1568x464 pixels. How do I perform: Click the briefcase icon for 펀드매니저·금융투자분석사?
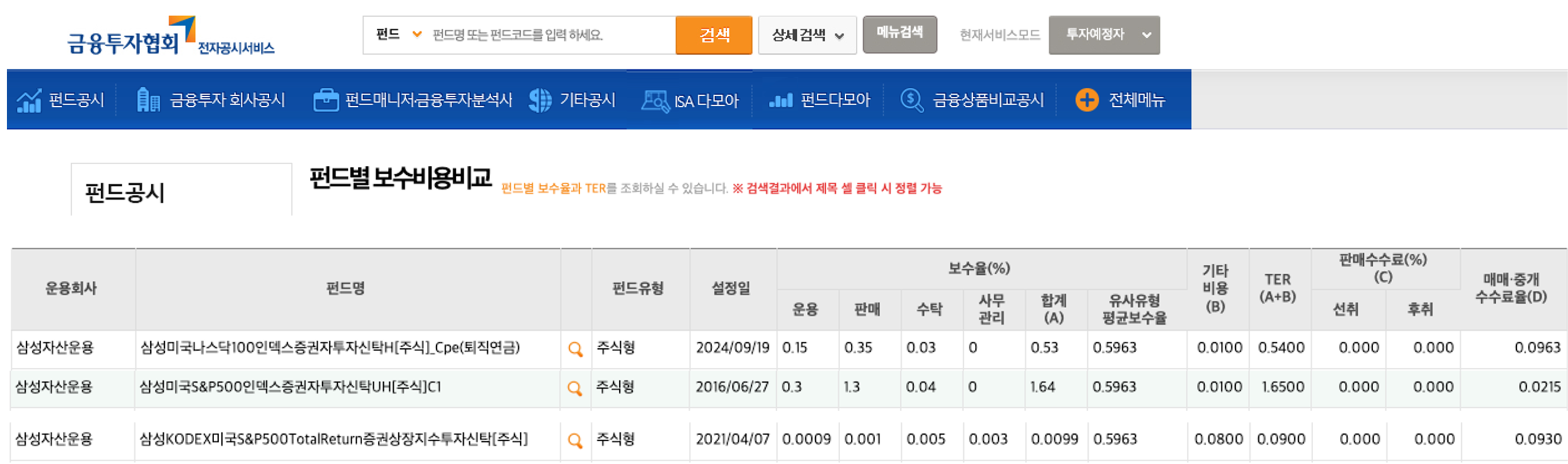pyautogui.click(x=326, y=100)
